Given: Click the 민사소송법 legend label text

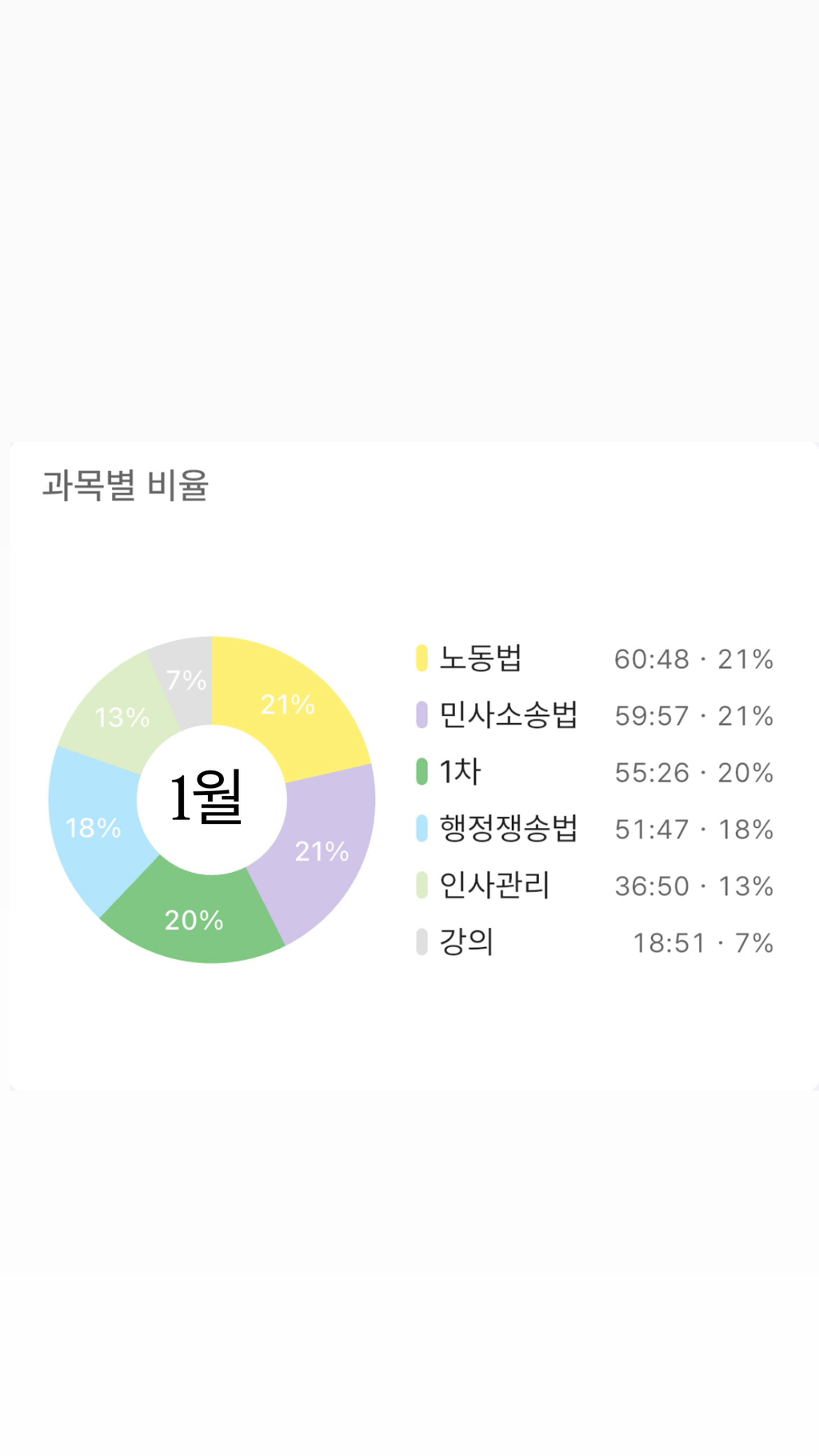Looking at the screenshot, I should click(509, 715).
